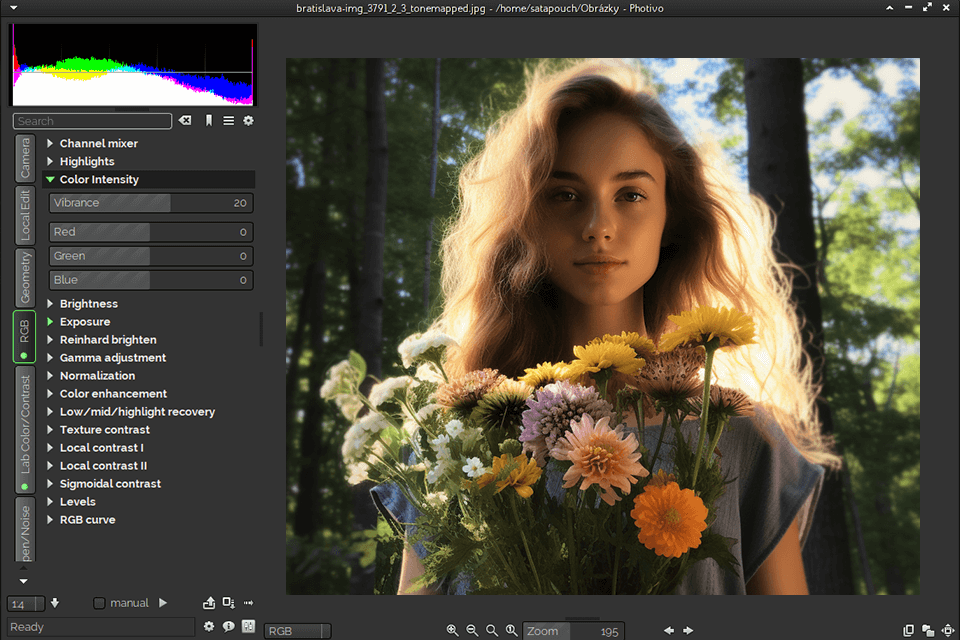Select the RGB vertical tab

tap(24, 337)
